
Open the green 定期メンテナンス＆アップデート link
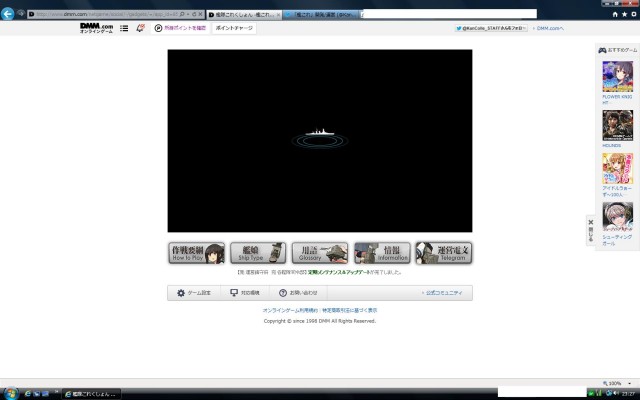click(337, 272)
